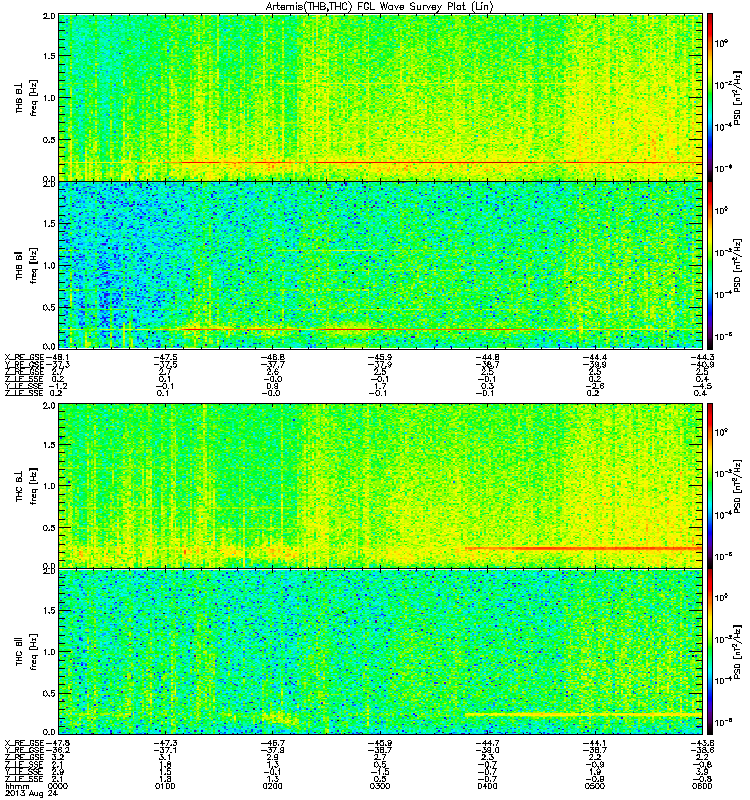Image resolution: width=750 pixels, height=800 pixels.
Task: Click the '0300' time tick label
Action: 380,786
